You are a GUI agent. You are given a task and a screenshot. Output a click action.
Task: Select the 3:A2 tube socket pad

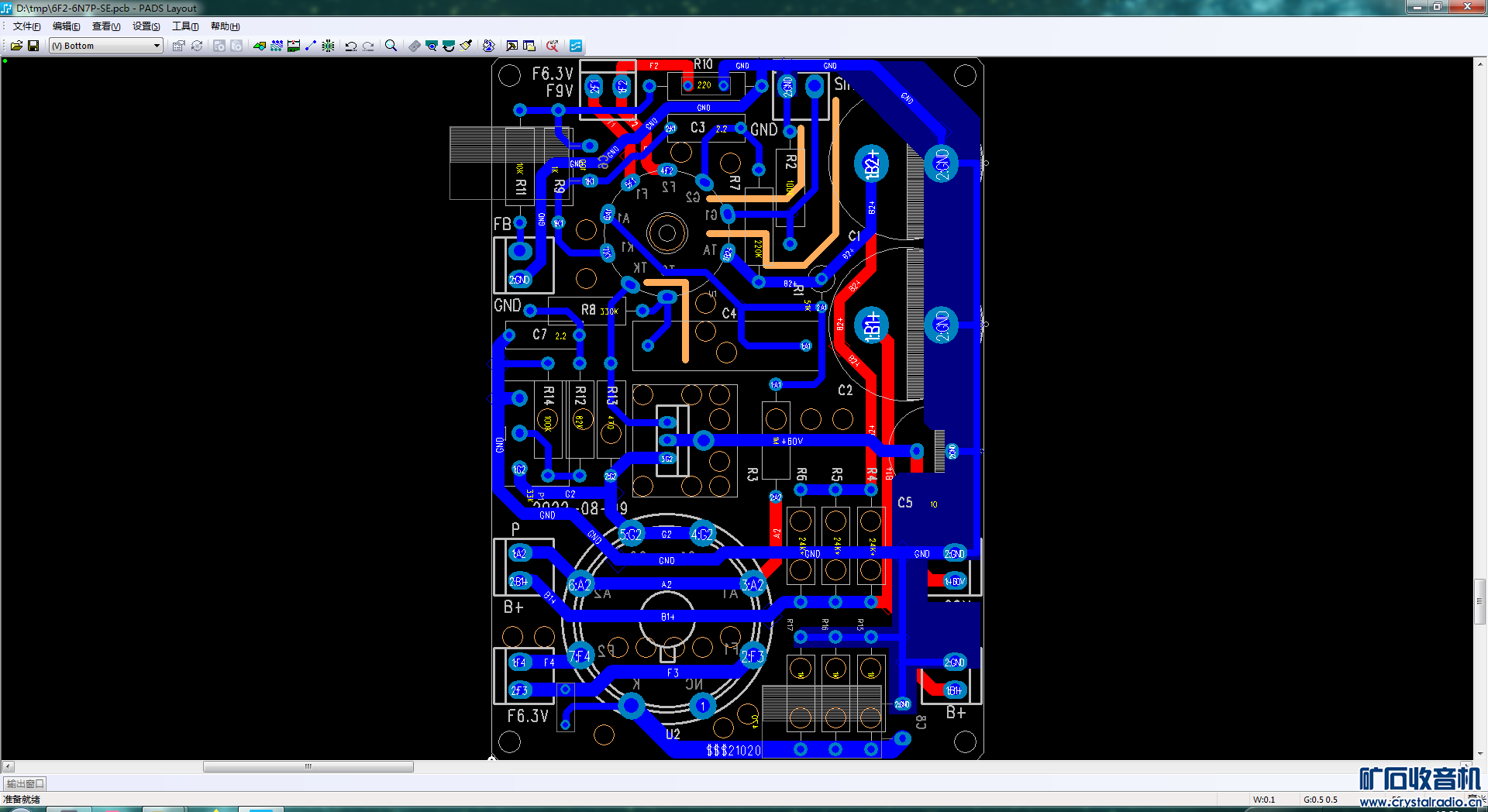(x=753, y=585)
